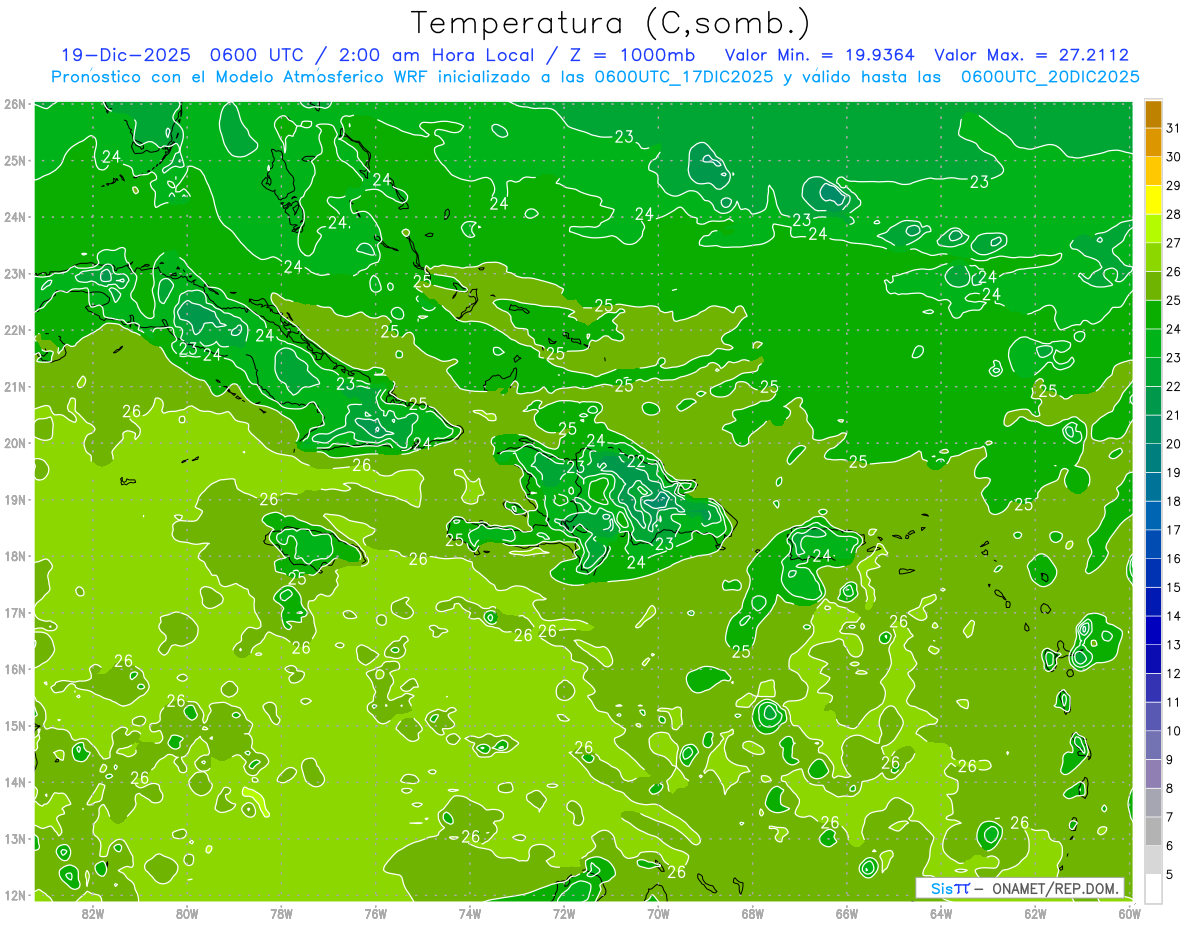
Task: Click the color scale label "31"
Action: (x=1174, y=128)
